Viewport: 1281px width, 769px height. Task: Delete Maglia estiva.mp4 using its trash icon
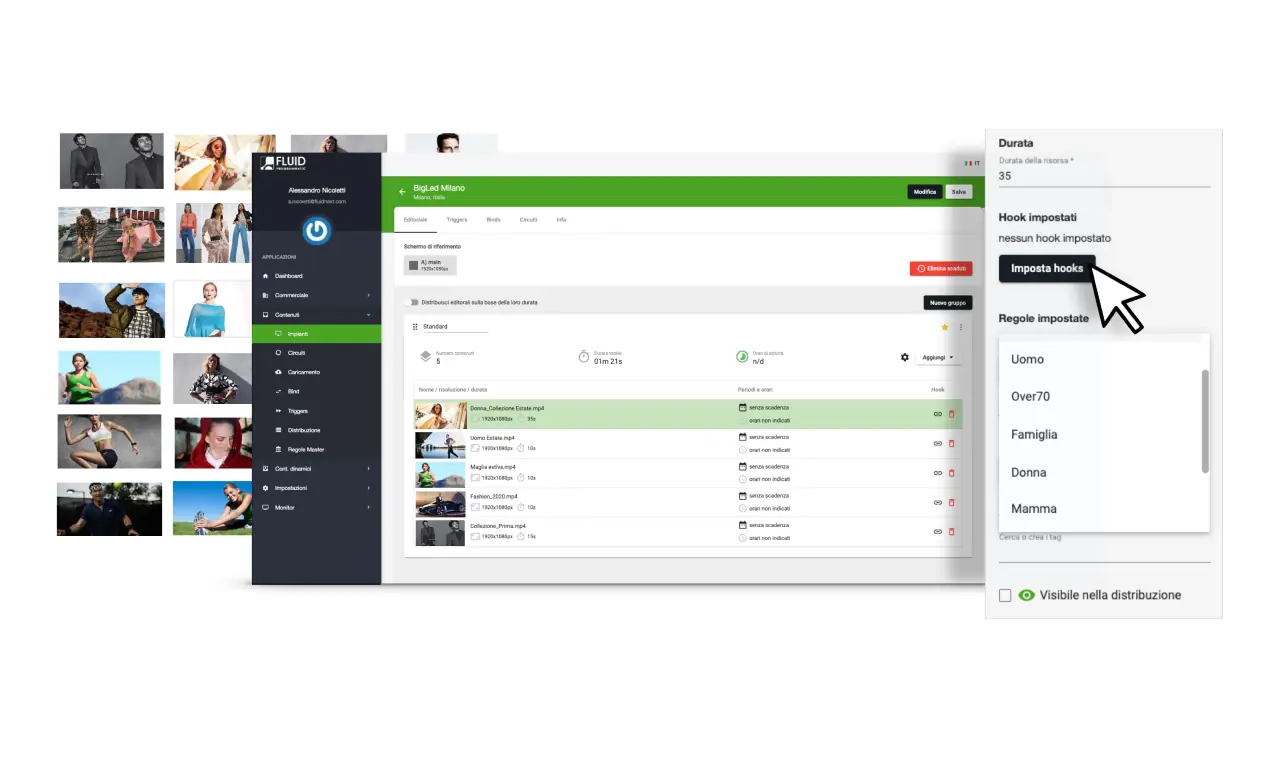(x=951, y=473)
